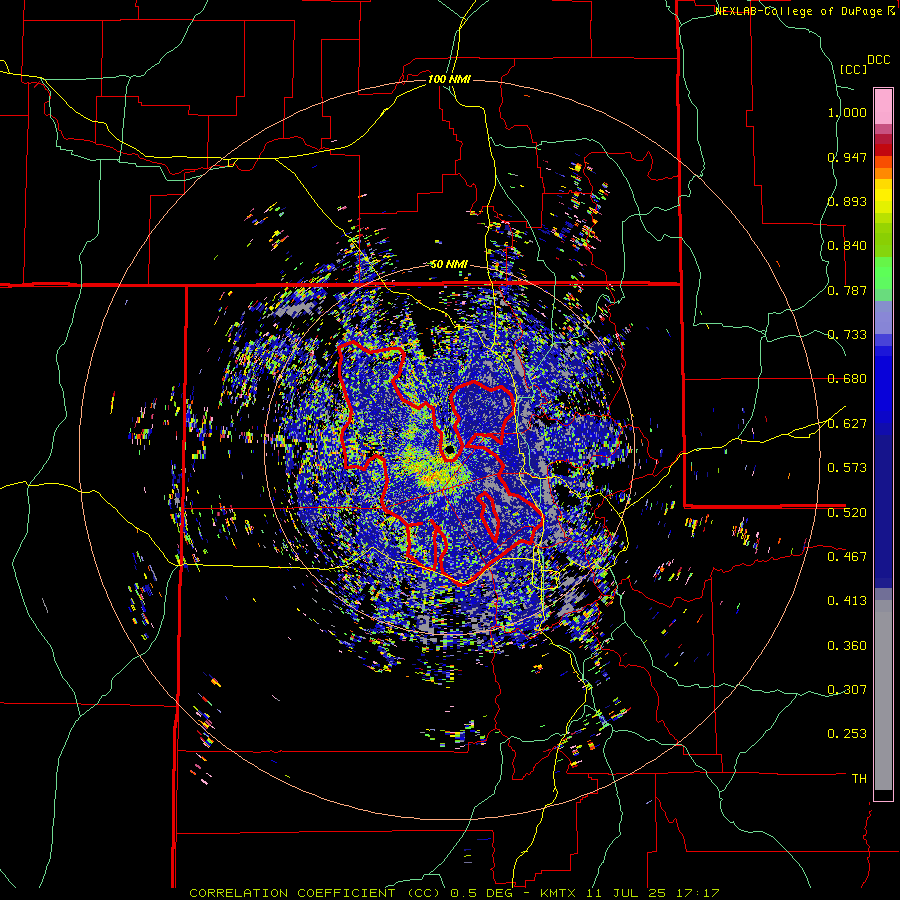Image resolution: width=900 pixels, height=900 pixels.
Task: Select the 0.680 legend value
Action: coord(847,379)
